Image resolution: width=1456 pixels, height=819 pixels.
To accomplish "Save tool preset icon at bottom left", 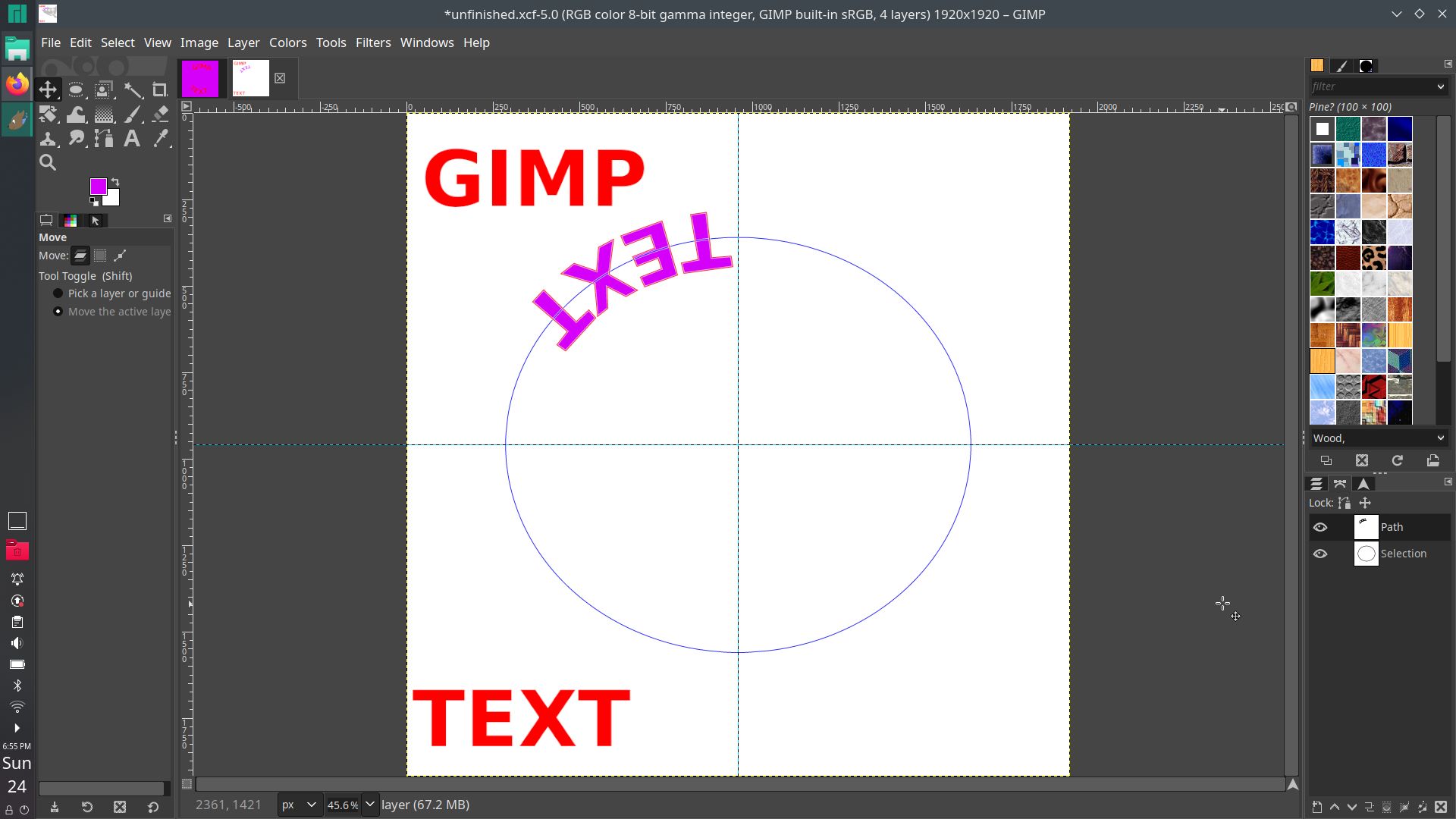I will click(55, 808).
